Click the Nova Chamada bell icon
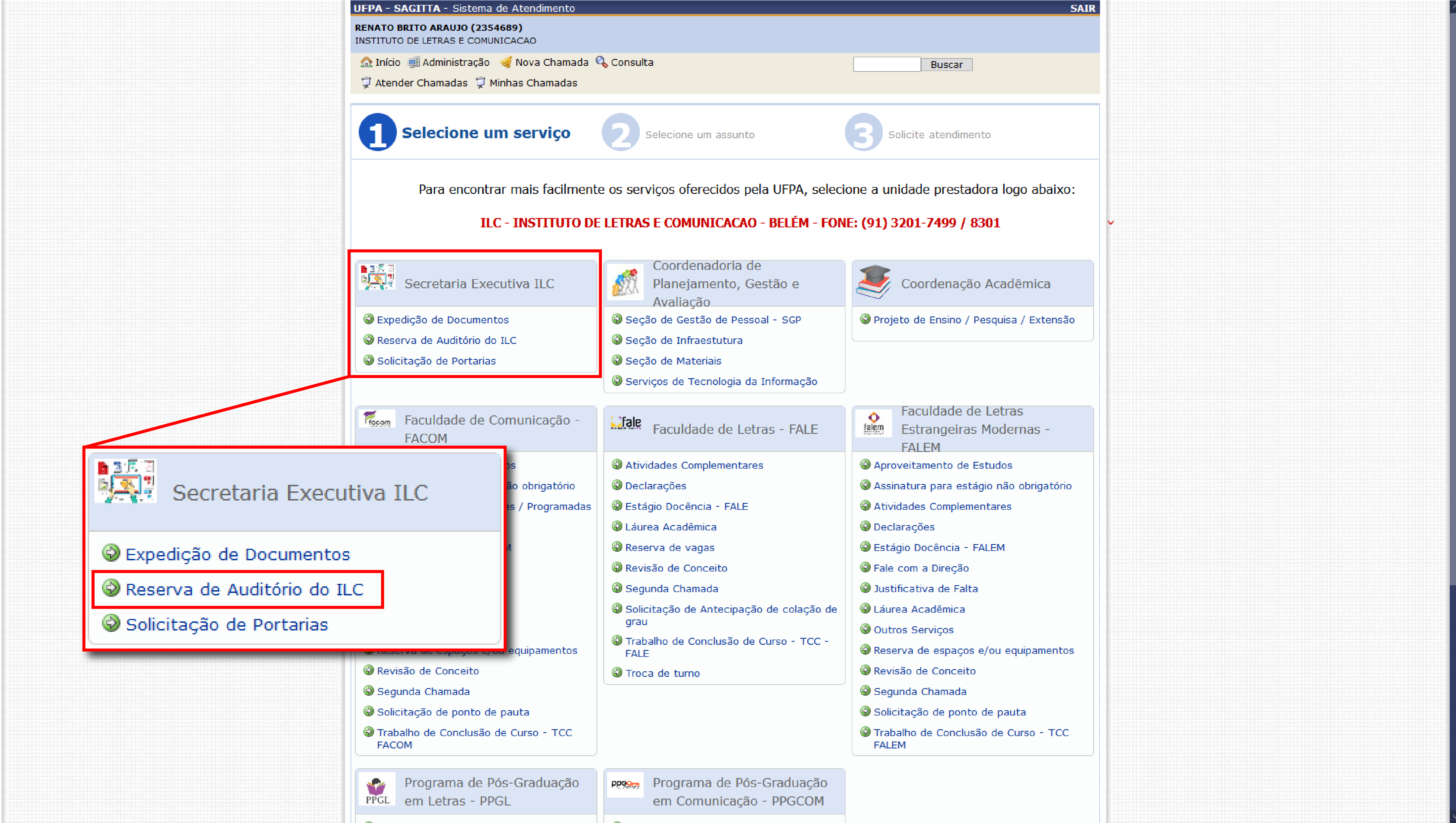The width and height of the screenshot is (1456, 823). (x=507, y=62)
